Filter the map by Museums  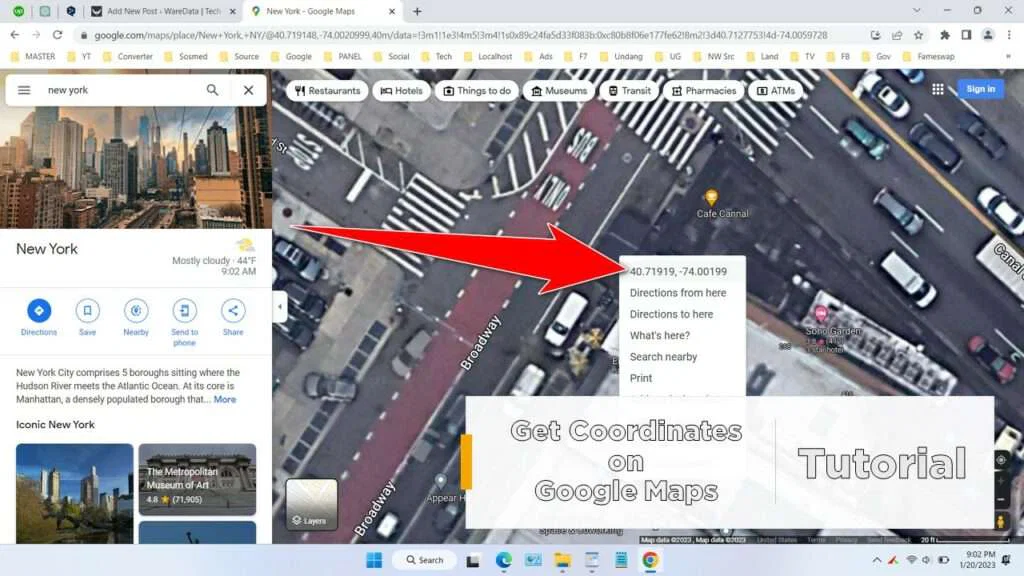coord(558,90)
